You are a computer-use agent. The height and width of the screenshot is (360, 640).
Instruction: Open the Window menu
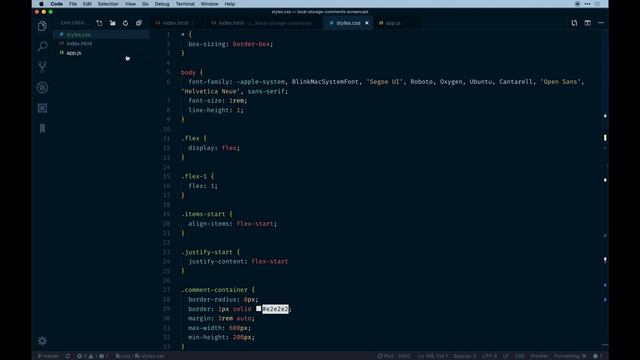pyautogui.click(x=209, y=4)
